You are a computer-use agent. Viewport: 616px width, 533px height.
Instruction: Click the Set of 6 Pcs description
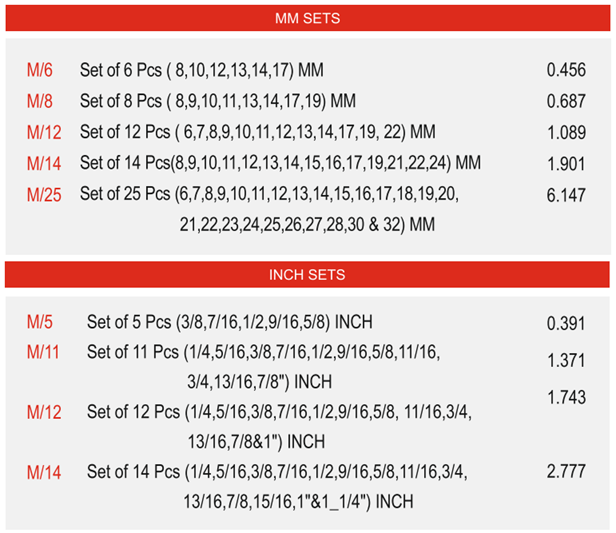[202, 70]
